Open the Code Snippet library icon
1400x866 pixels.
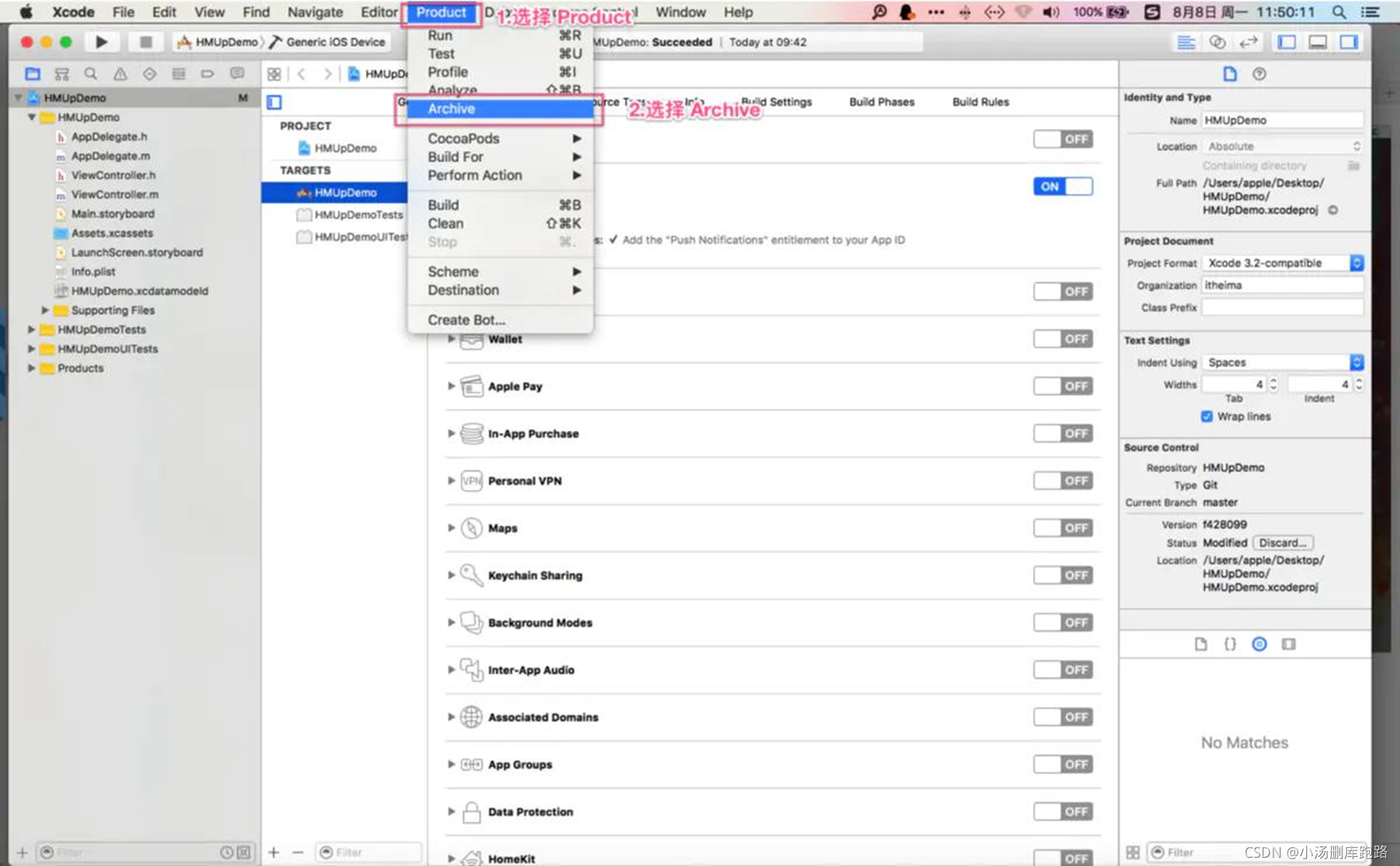pos(1230,644)
